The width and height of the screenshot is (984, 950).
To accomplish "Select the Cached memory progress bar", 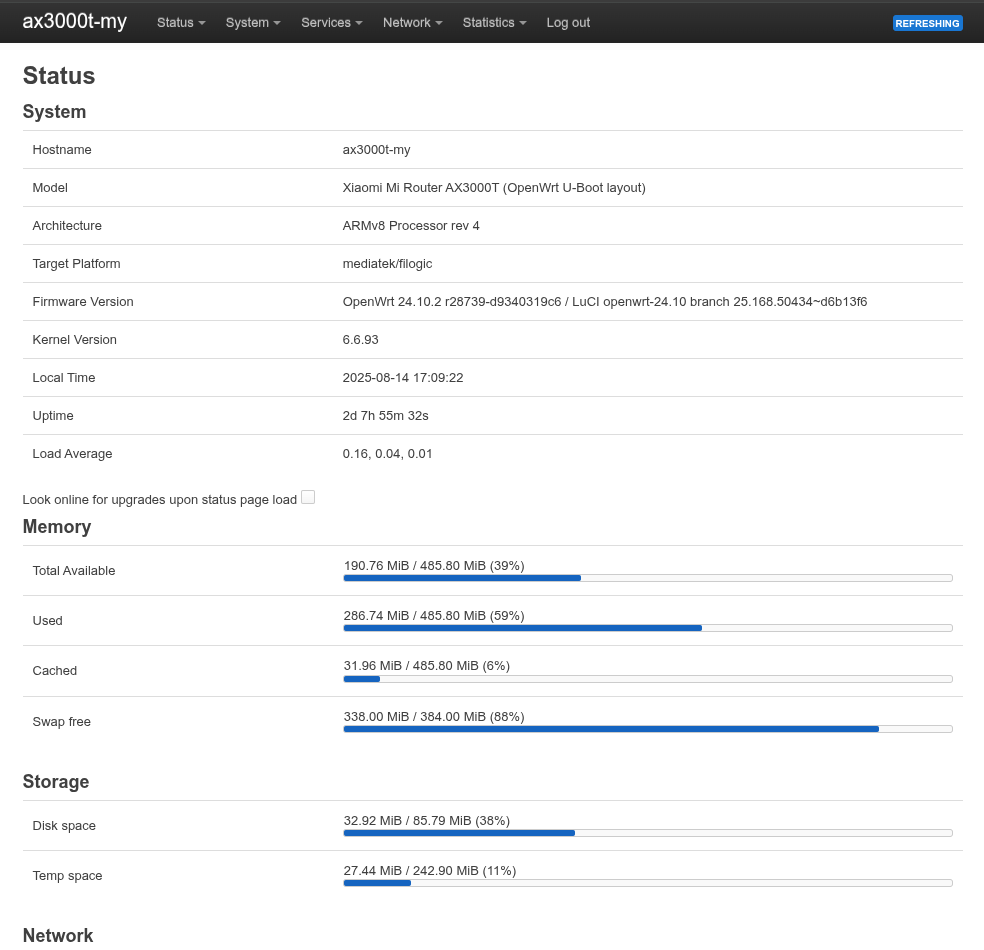I will [x=647, y=678].
